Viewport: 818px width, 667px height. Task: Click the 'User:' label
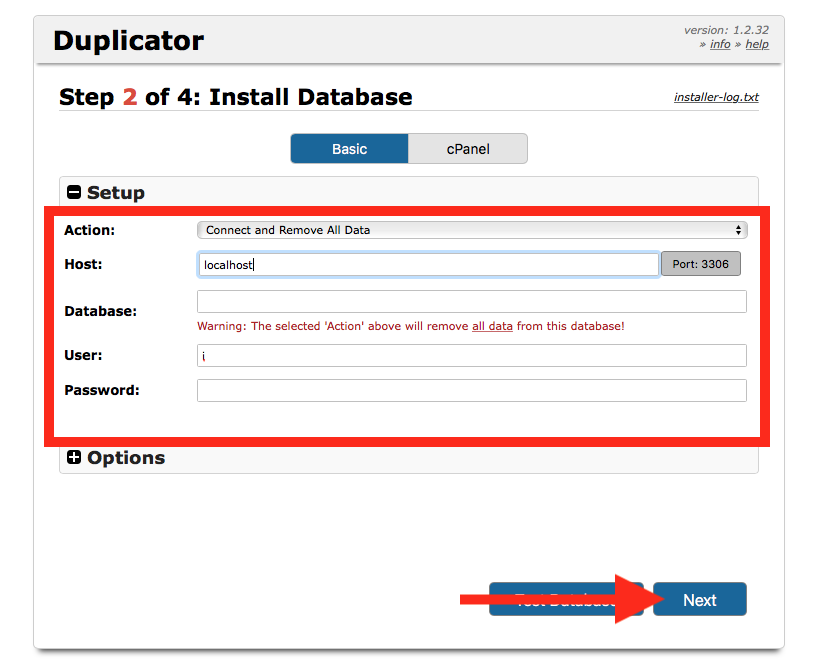[x=83, y=356]
